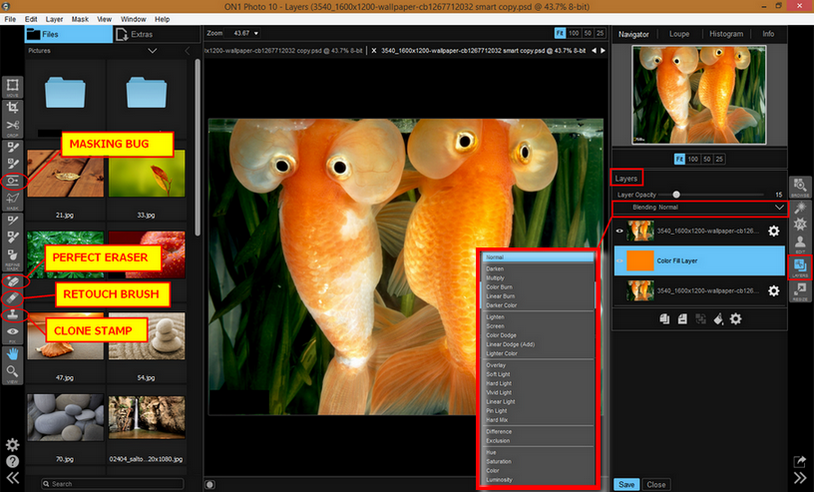Collapse the browser pane with the arrow beside the Pictures dropdown
Screen dimensions: 814x492
click(187, 51)
